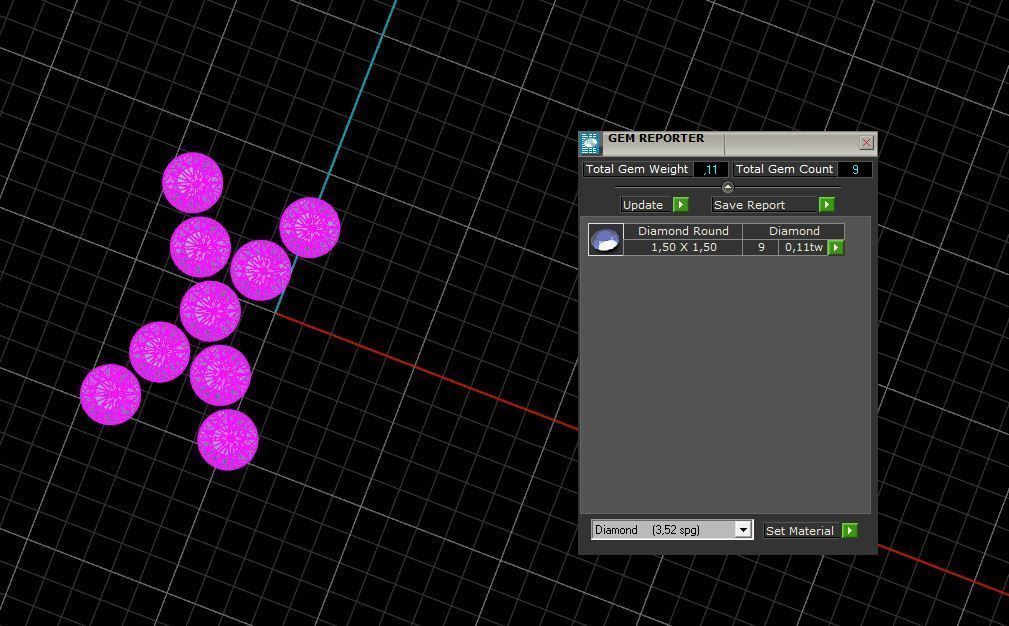Click the Save Report button label

(764, 205)
